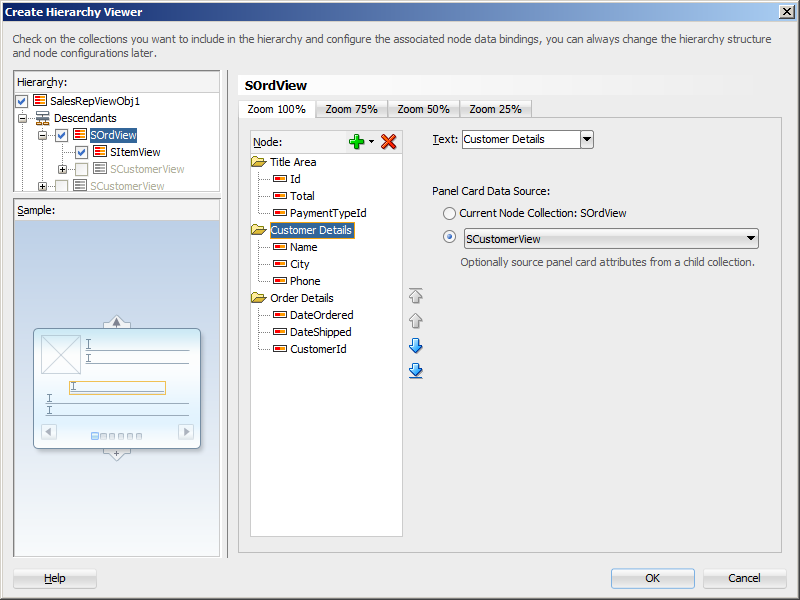Open the Text combo box dropdown arrow
This screenshot has height=600, width=800.
(x=587, y=139)
